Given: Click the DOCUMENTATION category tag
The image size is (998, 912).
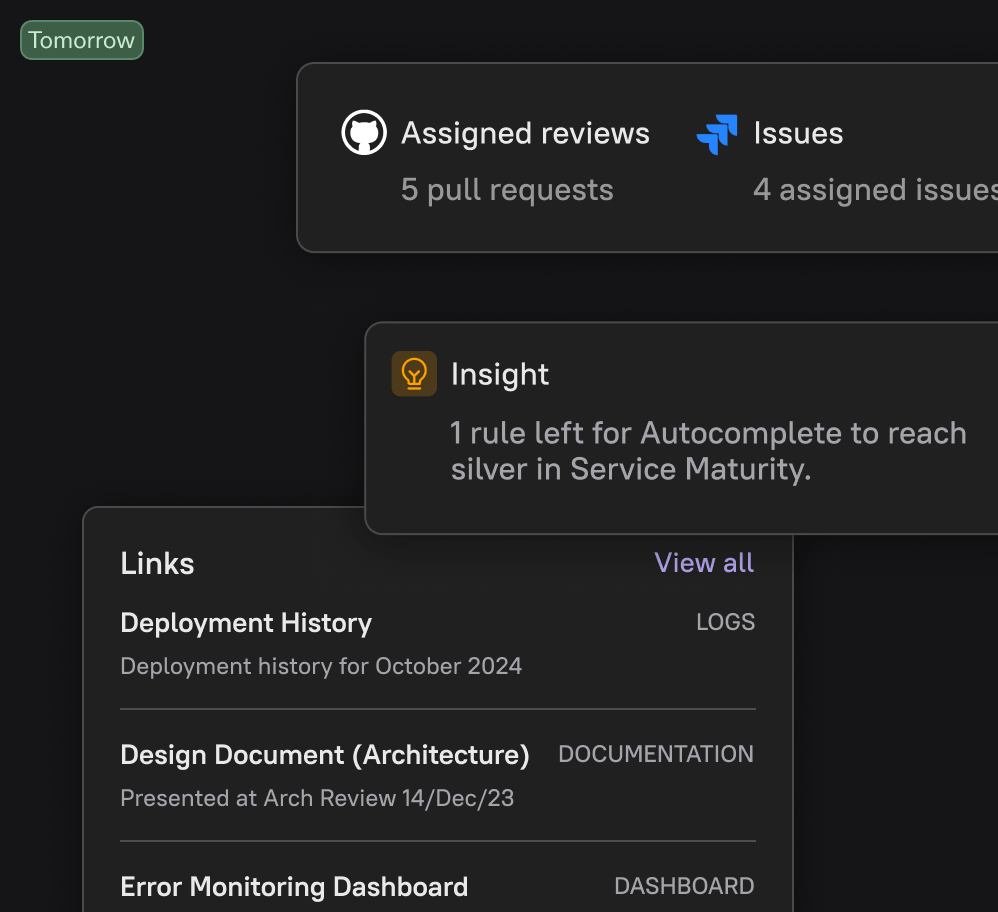Looking at the screenshot, I should pos(656,754).
